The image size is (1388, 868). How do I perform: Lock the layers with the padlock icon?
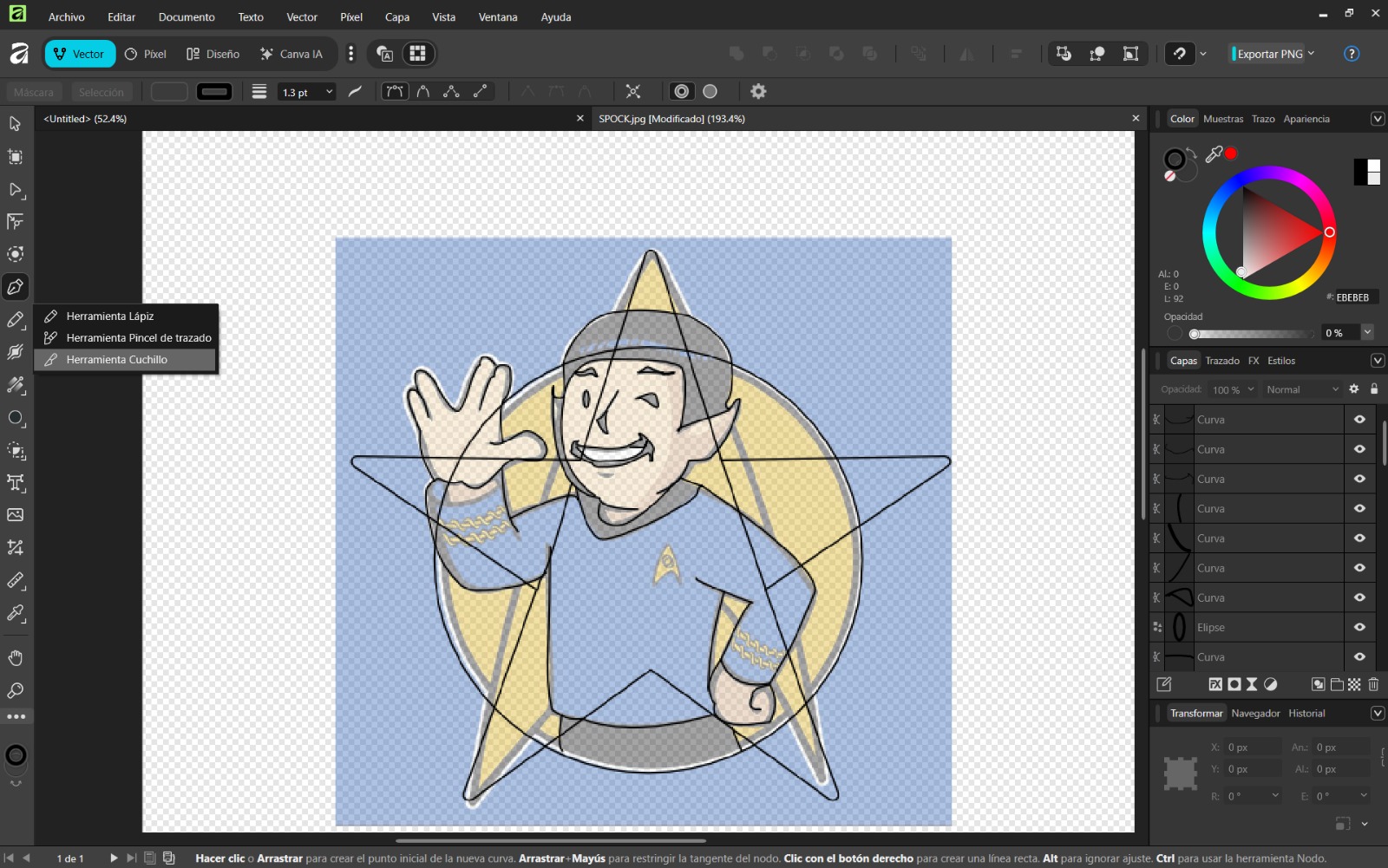point(1373,389)
